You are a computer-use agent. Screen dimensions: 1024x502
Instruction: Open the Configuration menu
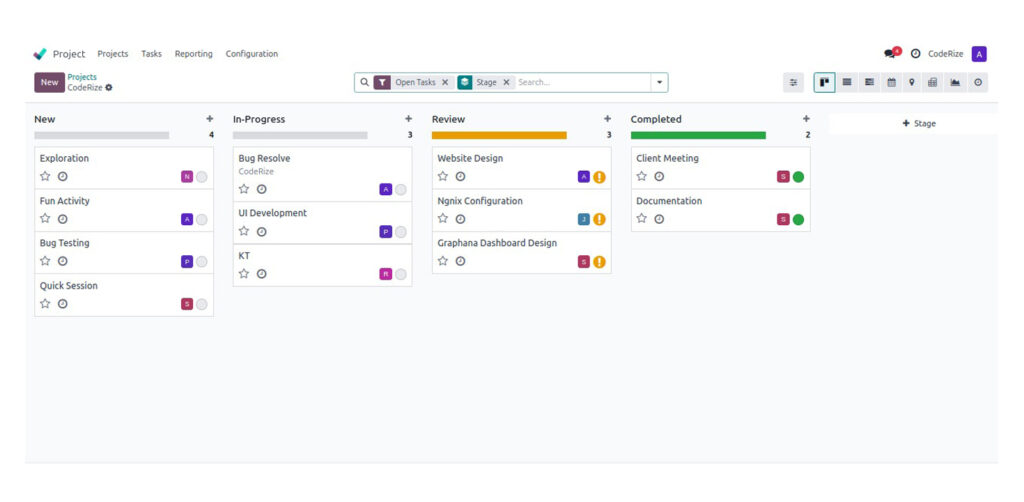(x=252, y=54)
